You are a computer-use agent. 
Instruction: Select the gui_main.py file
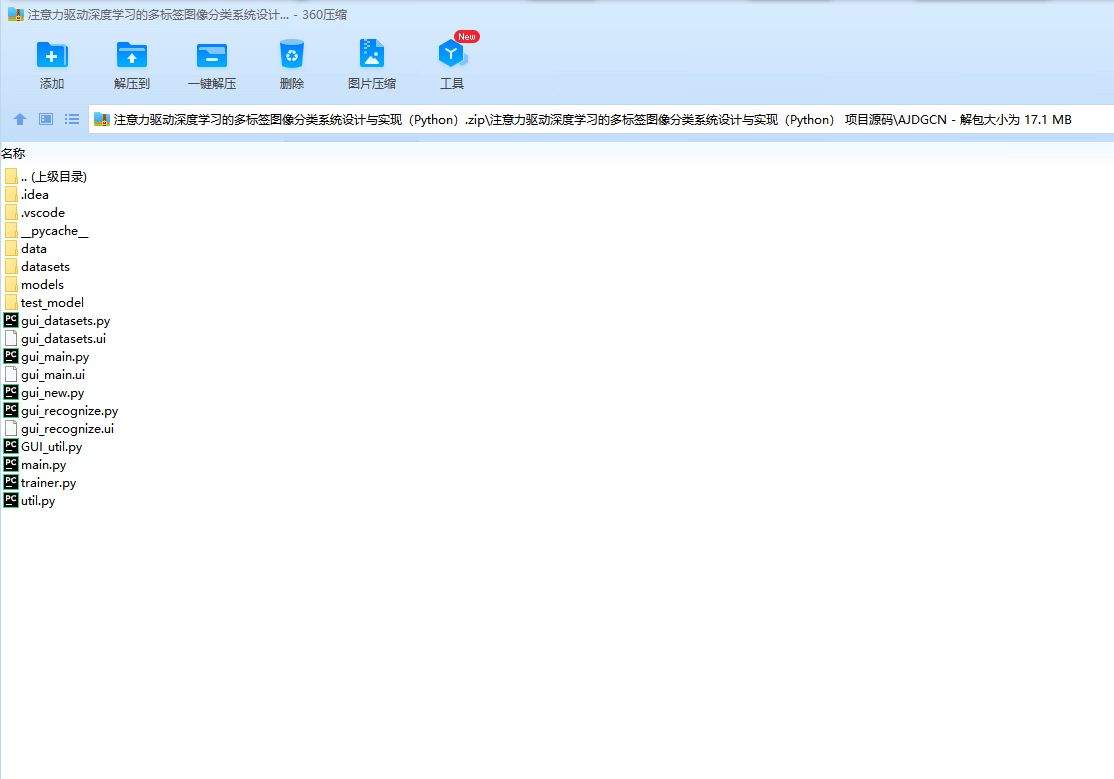point(47,357)
